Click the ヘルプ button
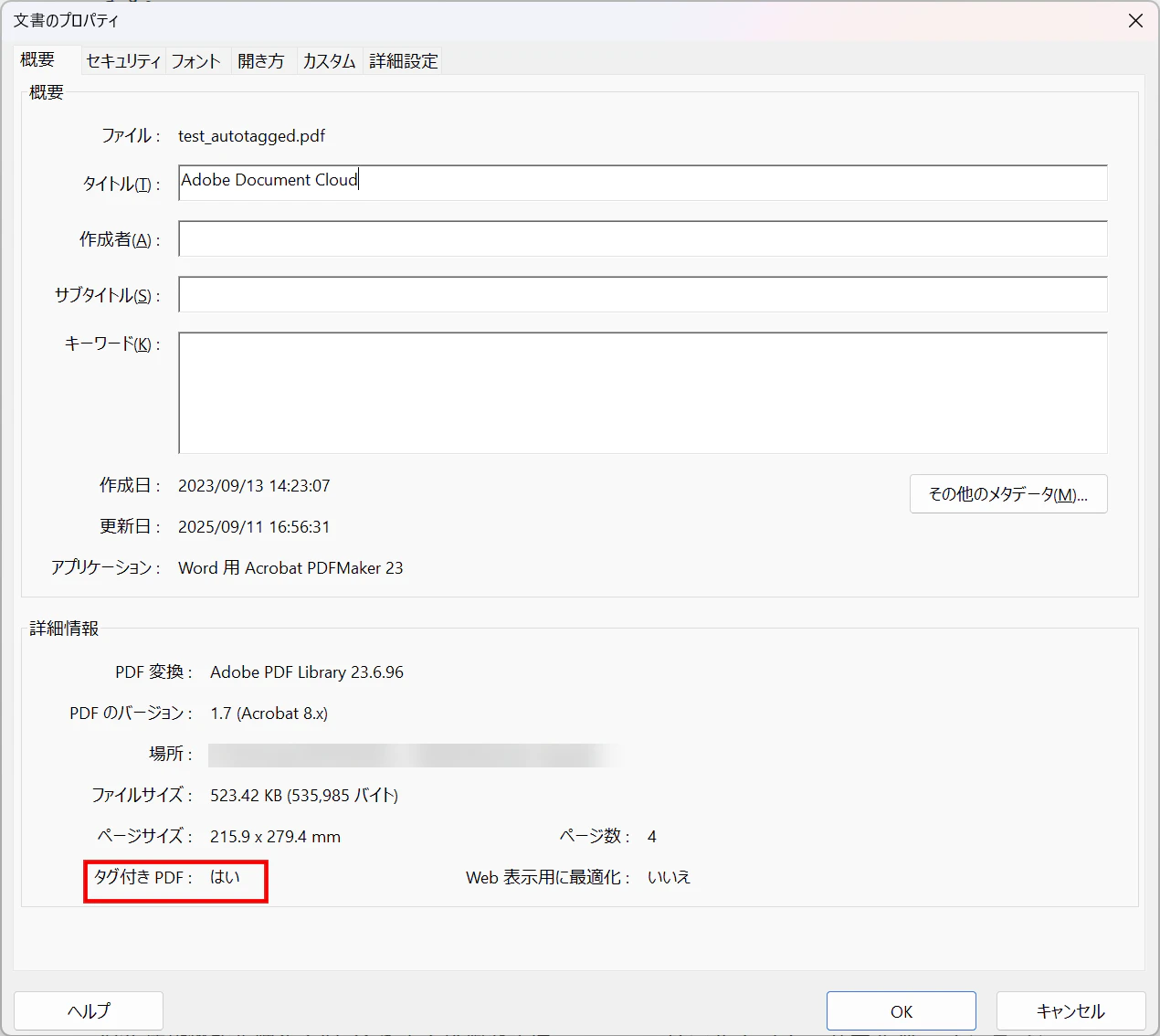The width and height of the screenshot is (1160, 1036). tap(89, 1011)
